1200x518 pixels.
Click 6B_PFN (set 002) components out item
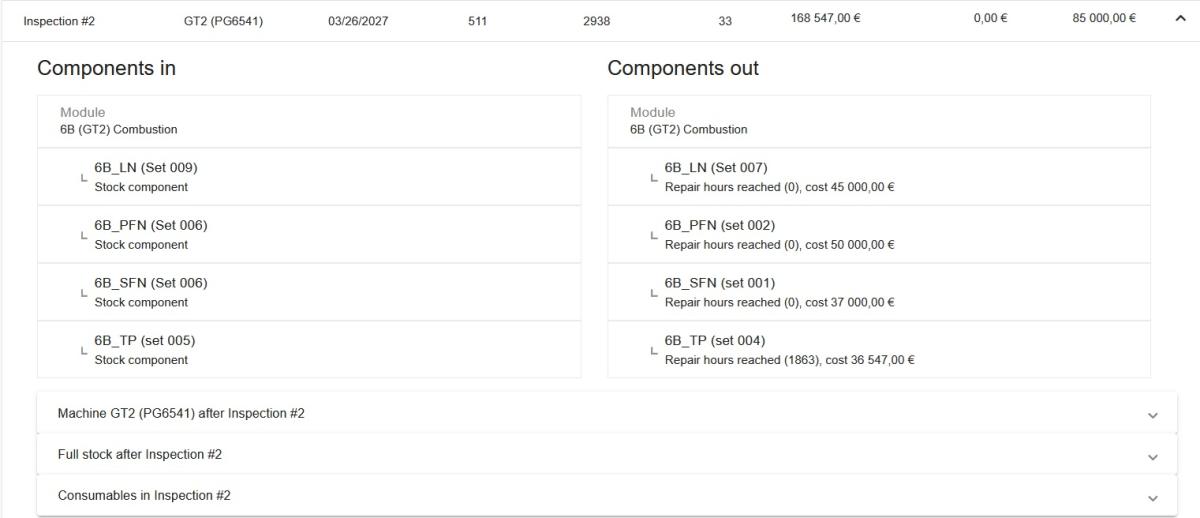720,234
